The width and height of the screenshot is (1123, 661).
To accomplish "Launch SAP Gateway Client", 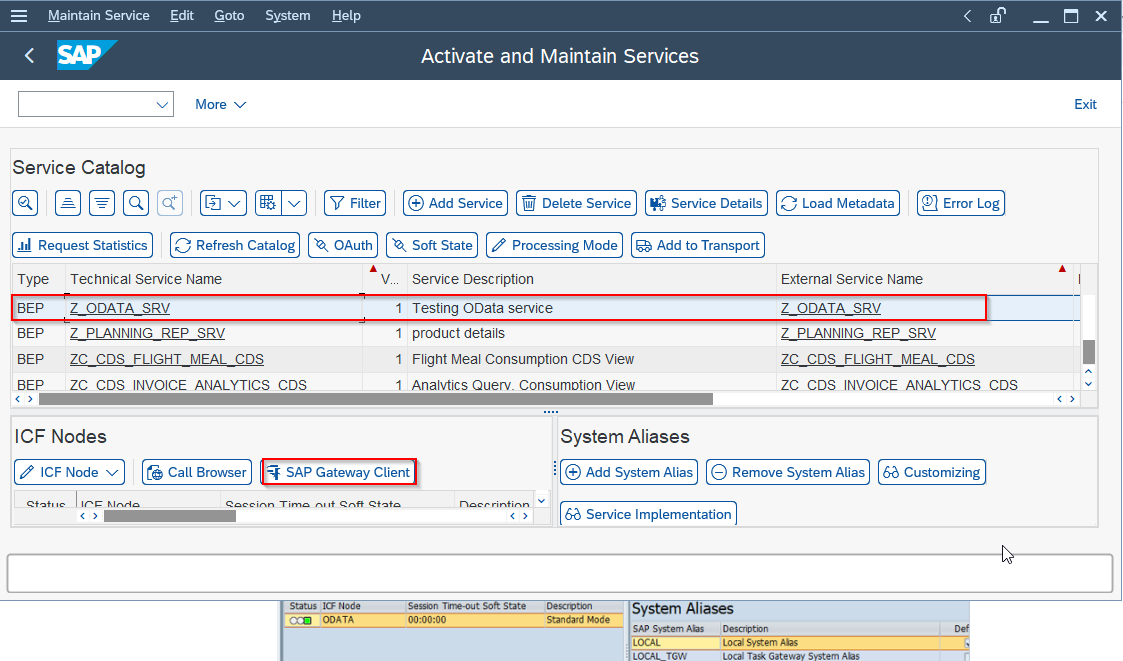I will coord(339,473).
